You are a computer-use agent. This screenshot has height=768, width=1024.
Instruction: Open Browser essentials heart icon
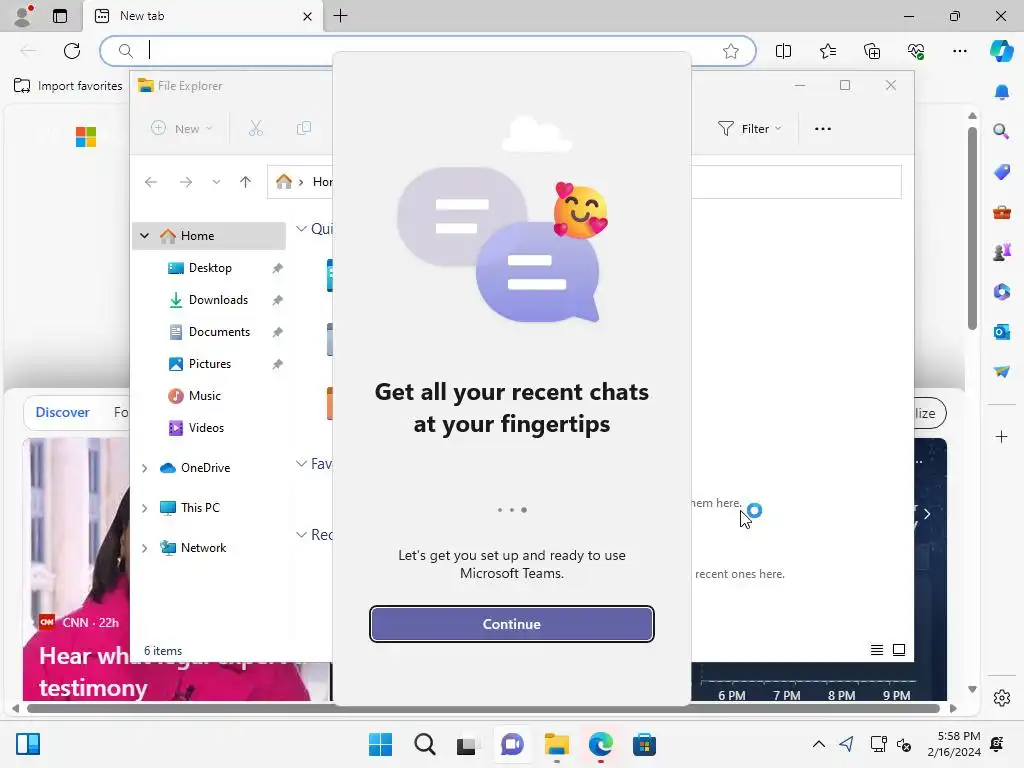[916, 51]
